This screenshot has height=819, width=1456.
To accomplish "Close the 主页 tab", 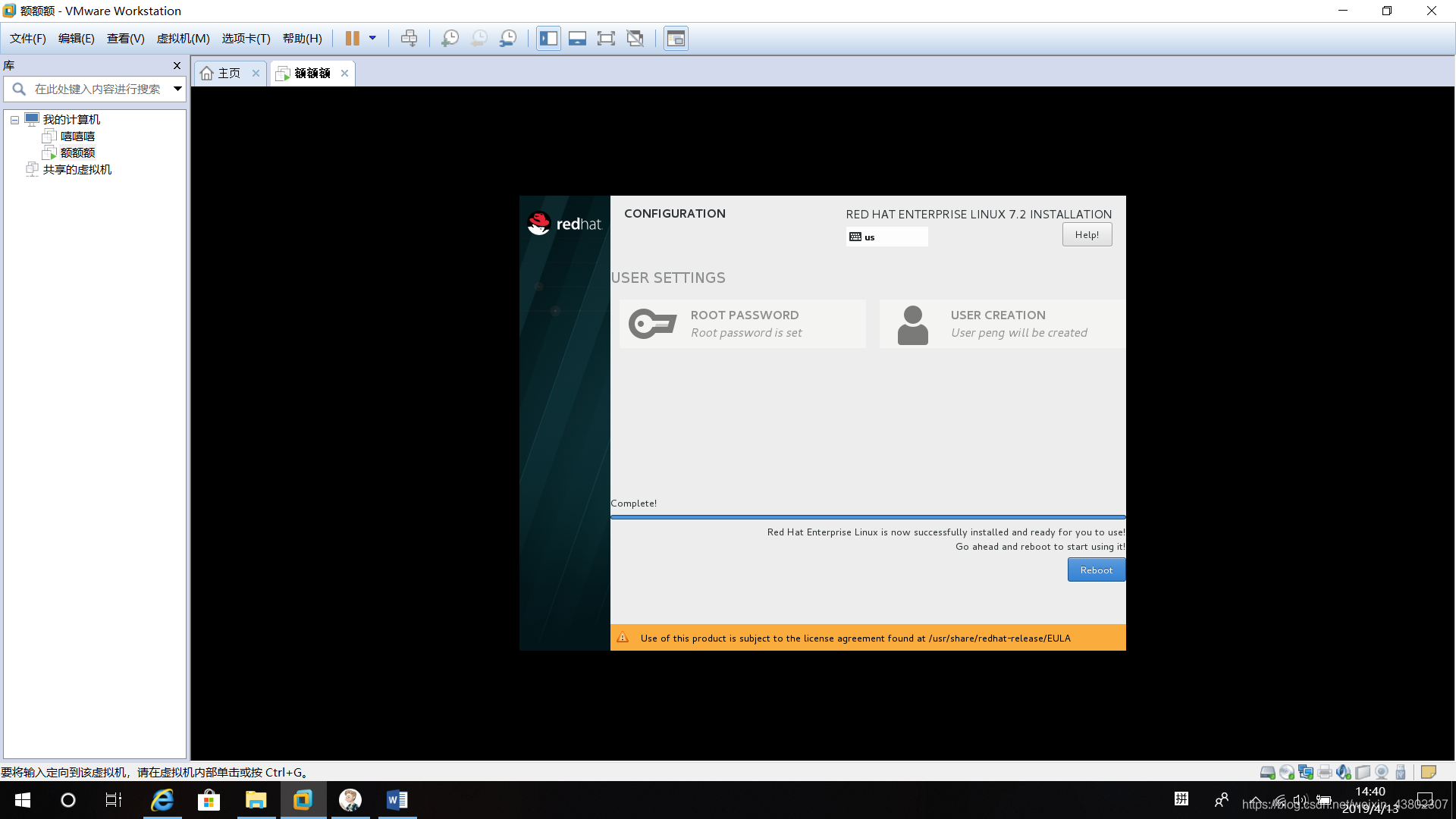I will 256,74.
